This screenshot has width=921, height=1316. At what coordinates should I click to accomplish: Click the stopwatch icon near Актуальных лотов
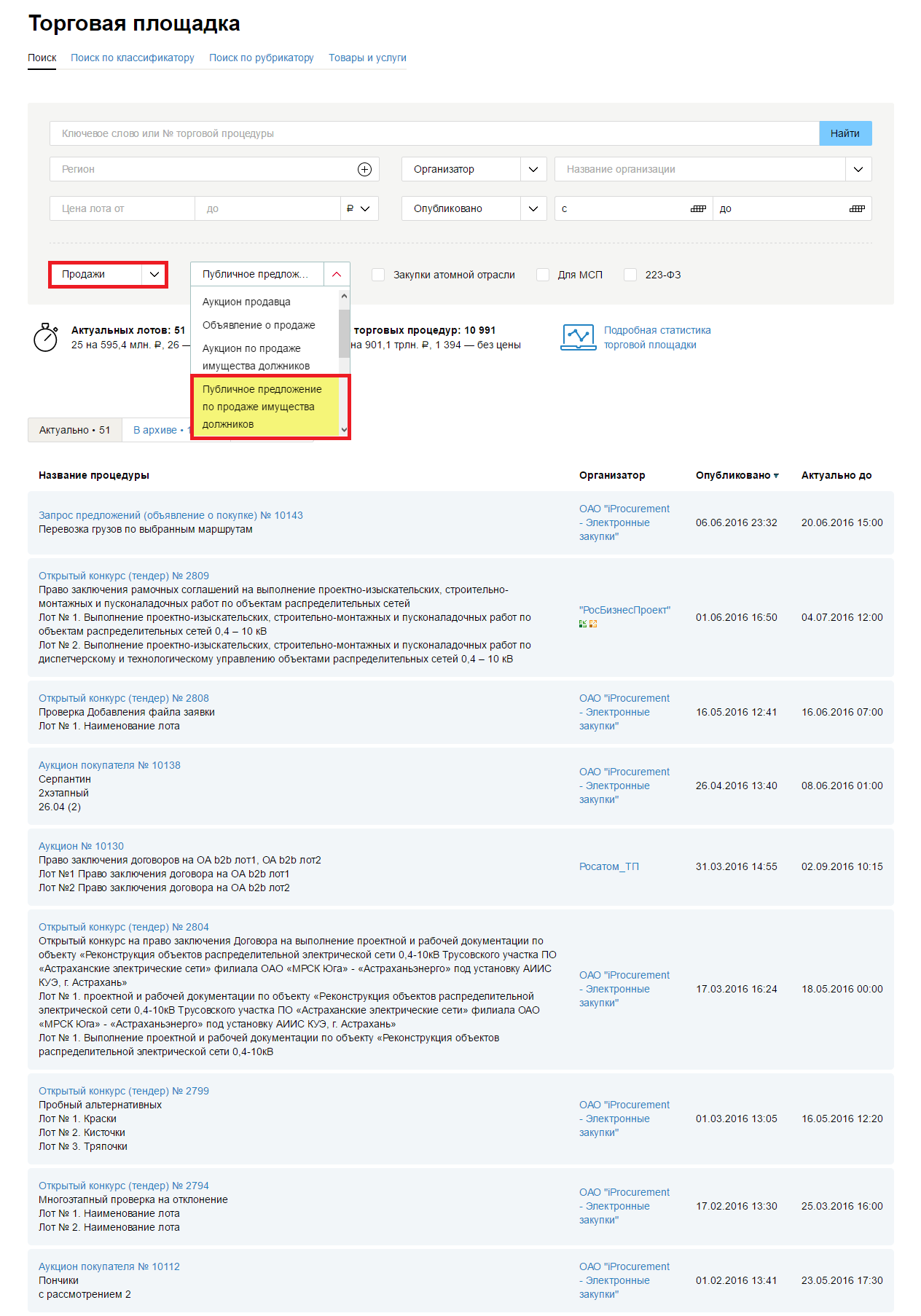pos(46,337)
